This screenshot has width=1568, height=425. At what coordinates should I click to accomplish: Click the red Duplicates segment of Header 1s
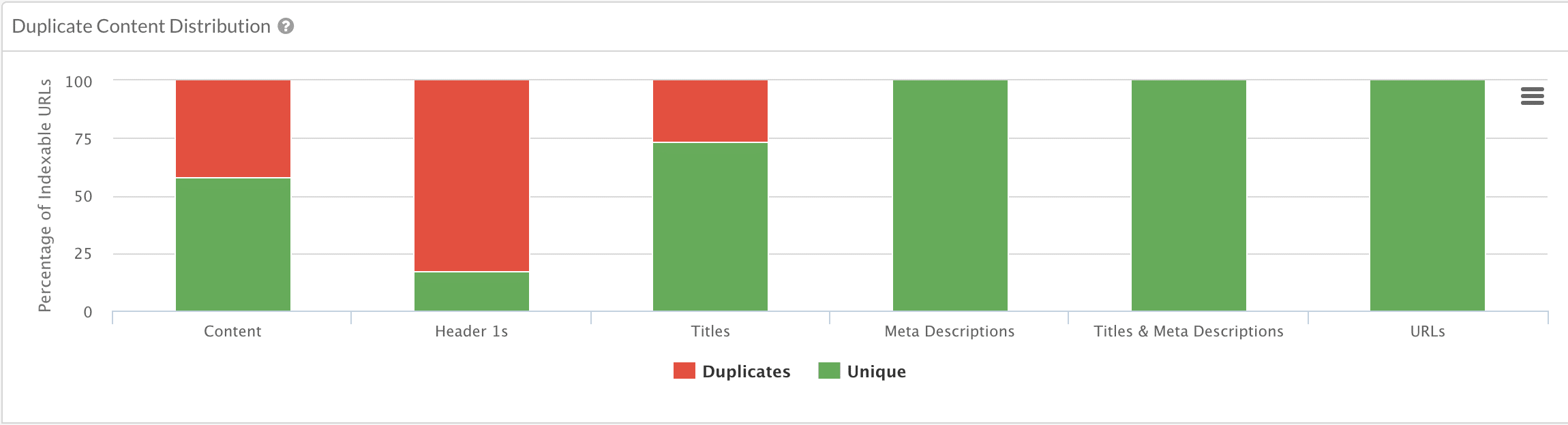[x=472, y=176]
